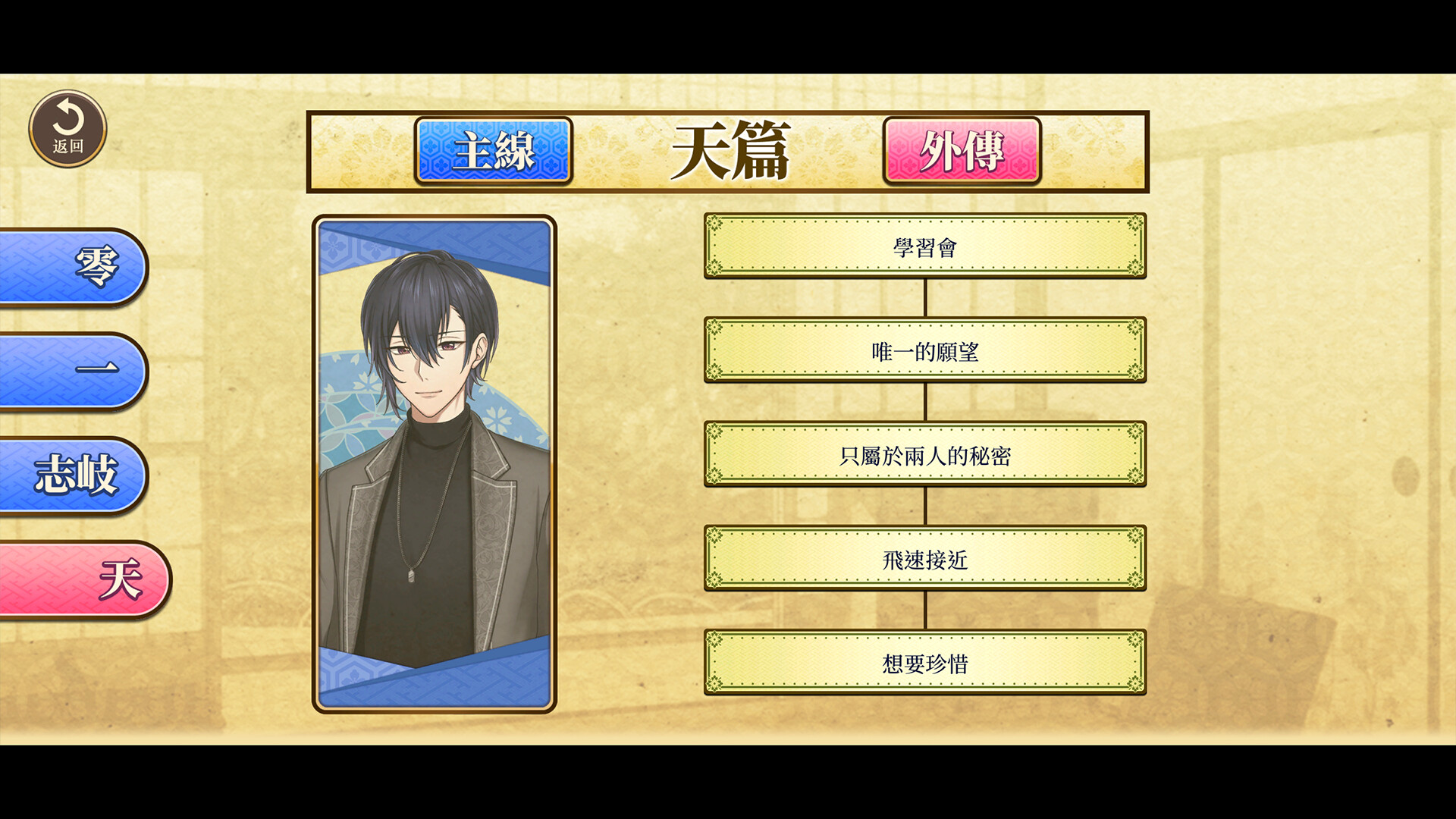Play the 只屬於兩人的秘密 chapter
Image resolution: width=1456 pixels, height=819 pixels.
click(925, 454)
